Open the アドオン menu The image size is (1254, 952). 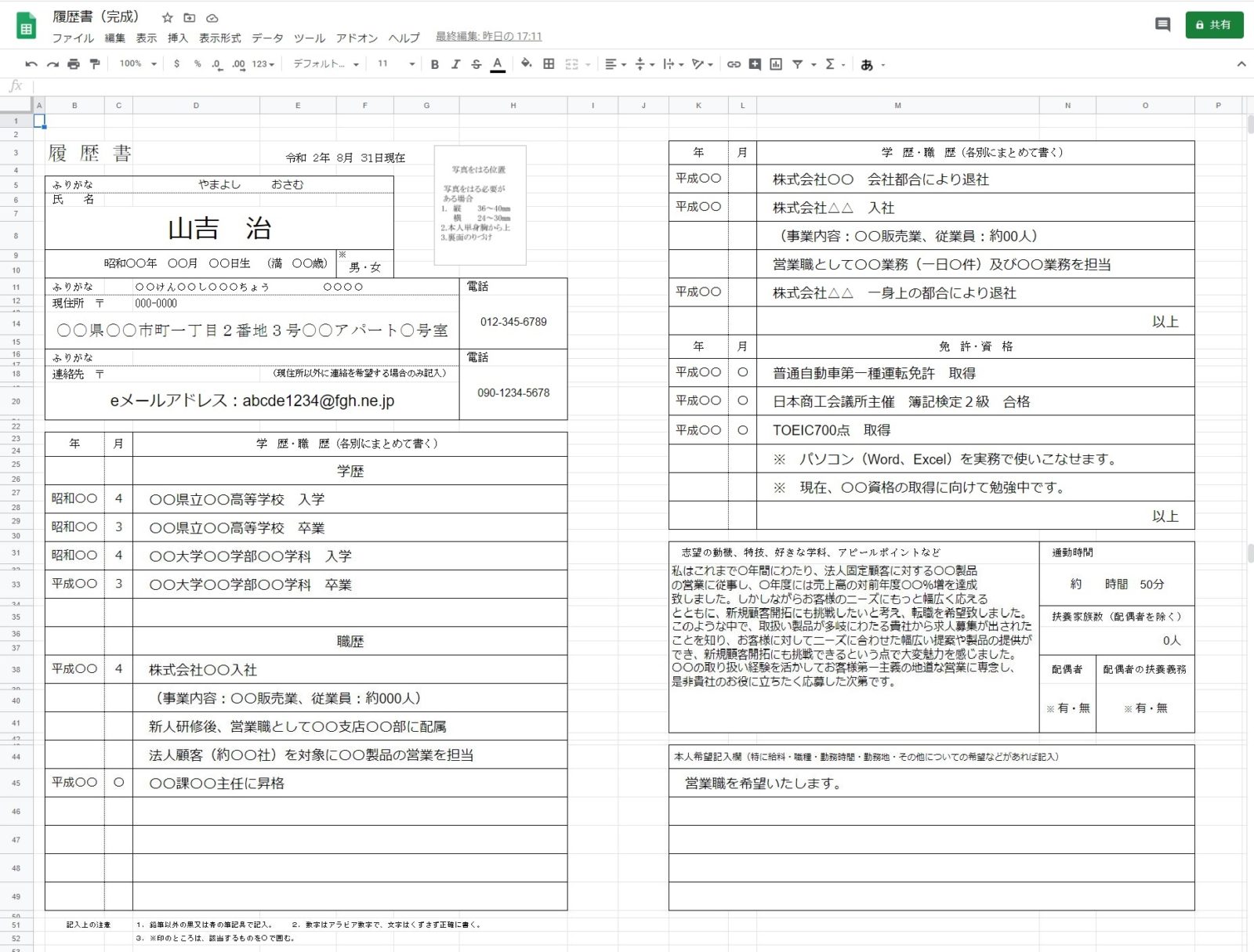pyautogui.click(x=357, y=38)
